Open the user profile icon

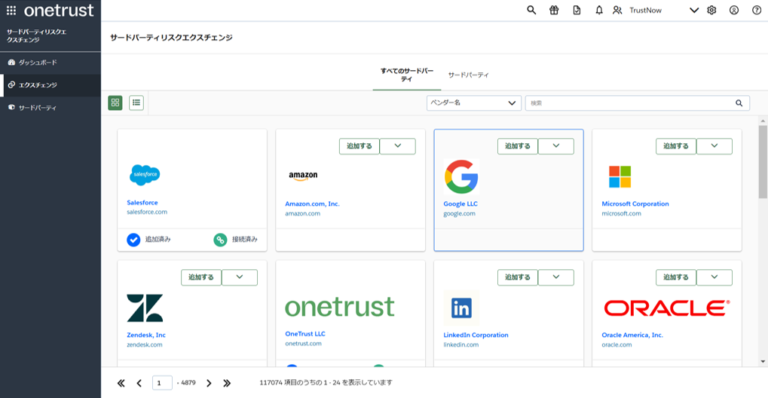click(734, 10)
